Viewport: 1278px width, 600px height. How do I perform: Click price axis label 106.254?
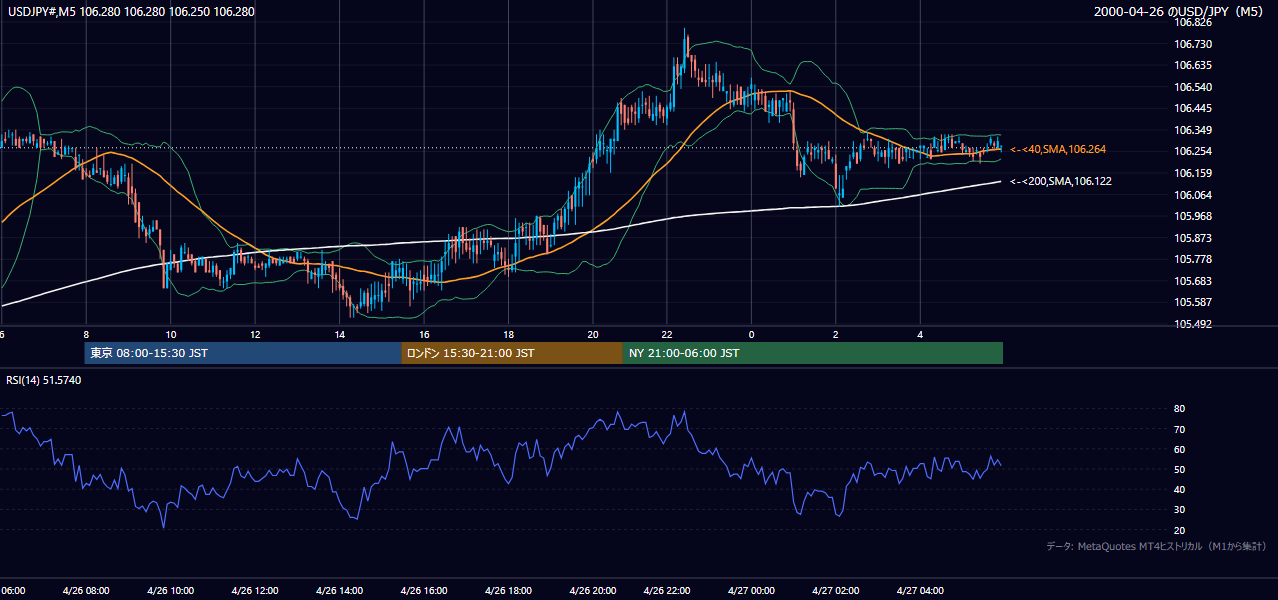pyautogui.click(x=1194, y=151)
